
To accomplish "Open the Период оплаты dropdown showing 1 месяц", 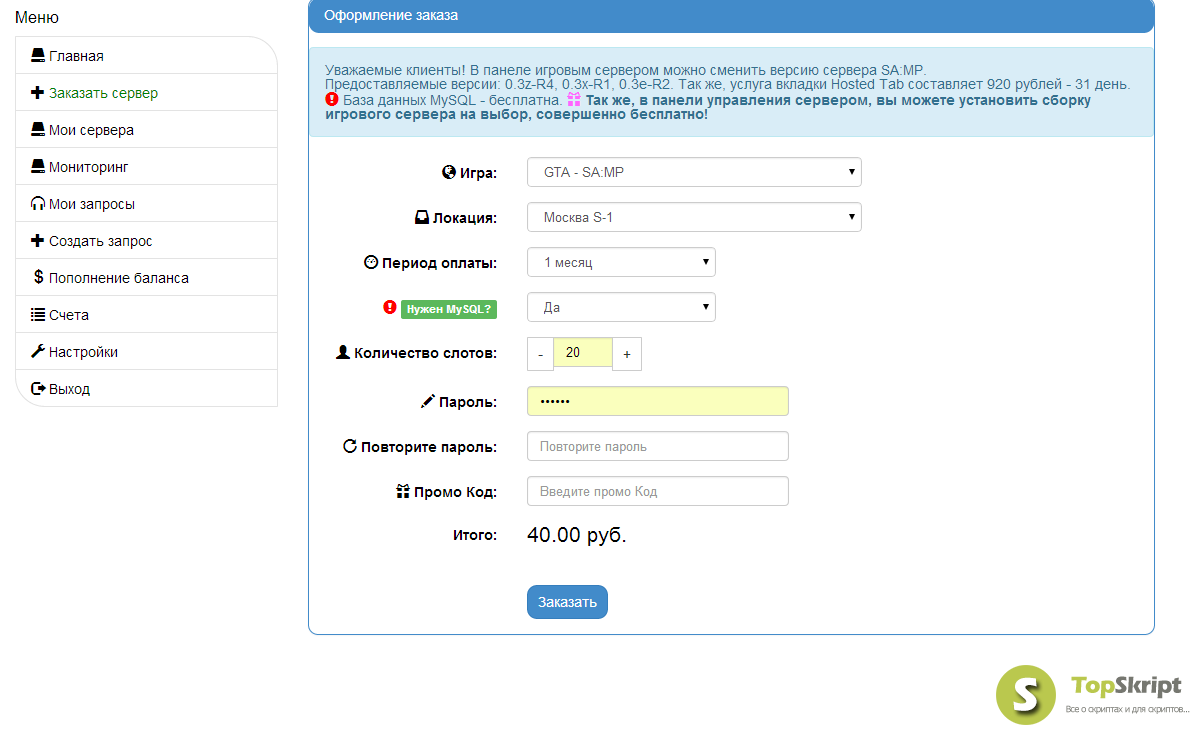I will (x=621, y=262).
